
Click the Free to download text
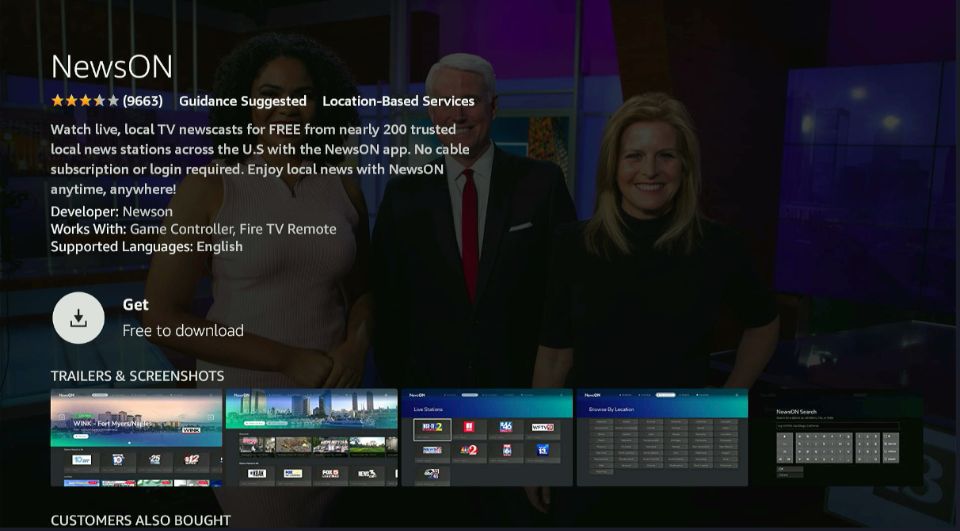(x=183, y=331)
